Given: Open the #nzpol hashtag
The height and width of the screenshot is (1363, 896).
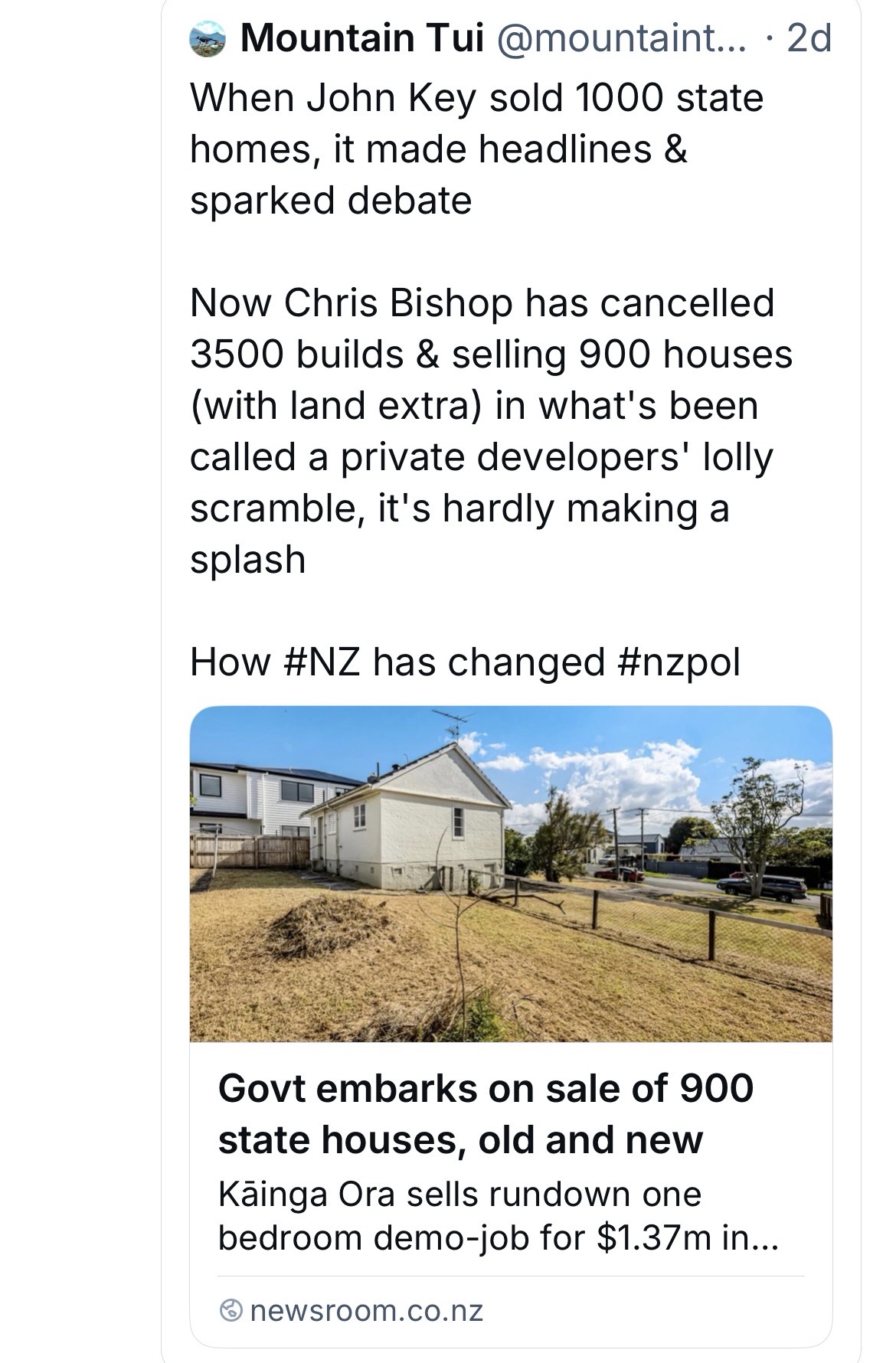Looking at the screenshot, I should click(679, 662).
